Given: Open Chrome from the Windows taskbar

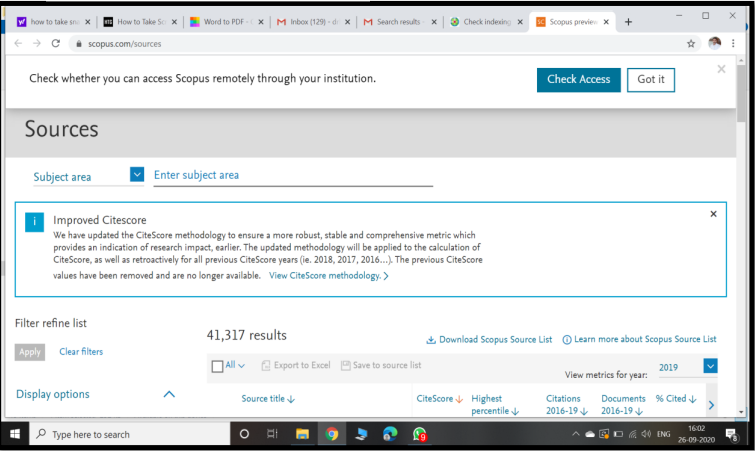Looking at the screenshot, I should (331, 435).
